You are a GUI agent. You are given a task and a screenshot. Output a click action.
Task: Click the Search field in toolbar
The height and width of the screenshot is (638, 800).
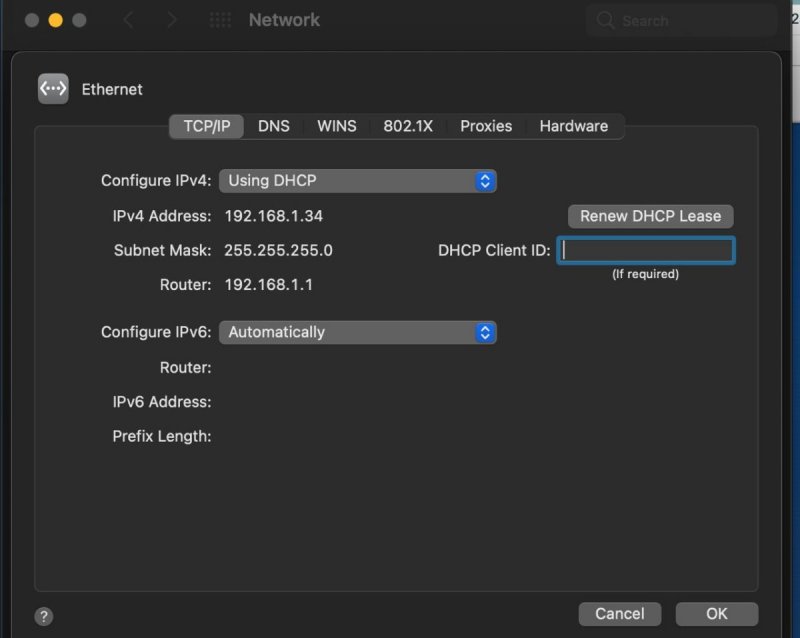[682, 20]
